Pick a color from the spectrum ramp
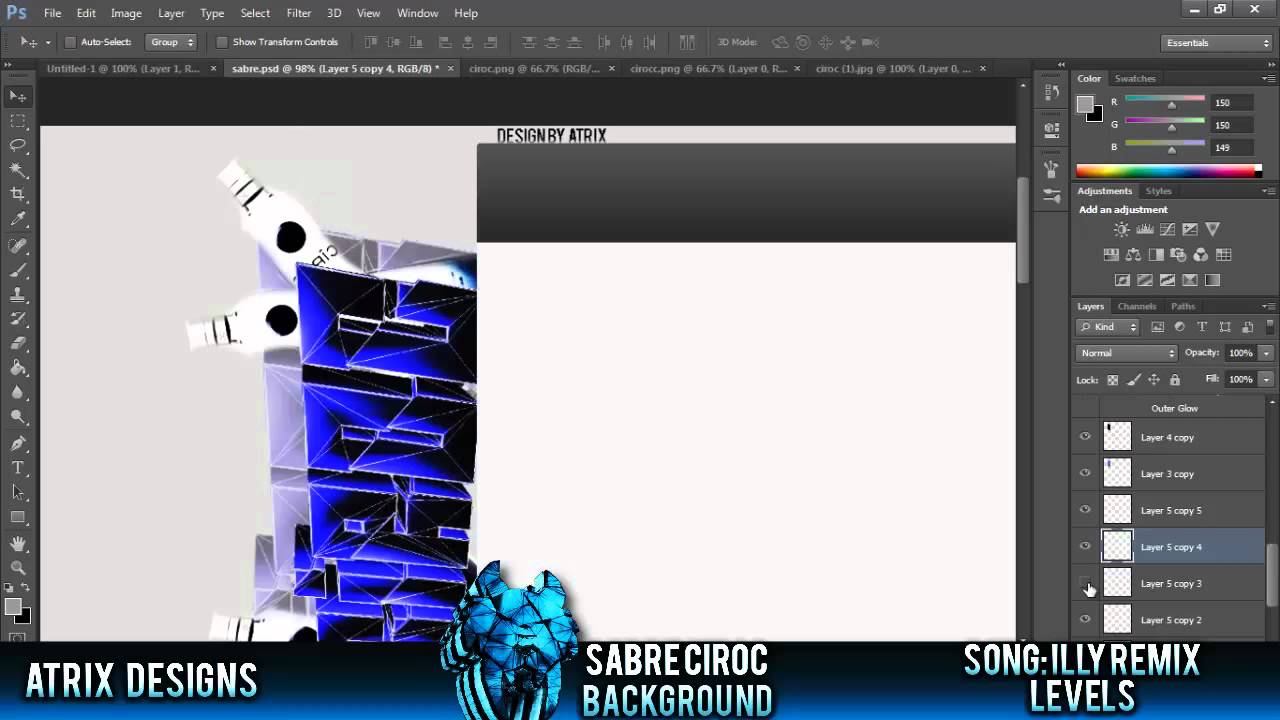The width and height of the screenshot is (1280, 720). [x=1168, y=171]
